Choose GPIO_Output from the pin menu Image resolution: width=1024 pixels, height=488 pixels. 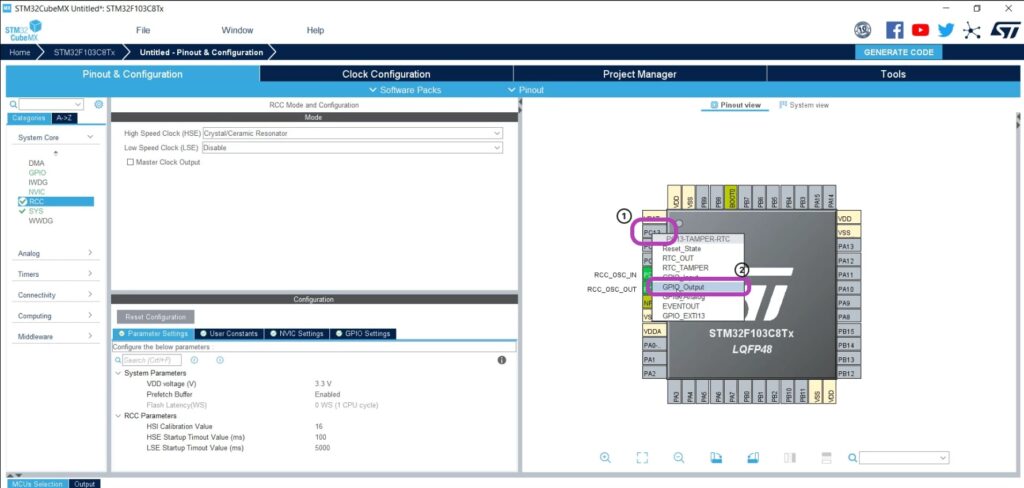tap(683, 287)
